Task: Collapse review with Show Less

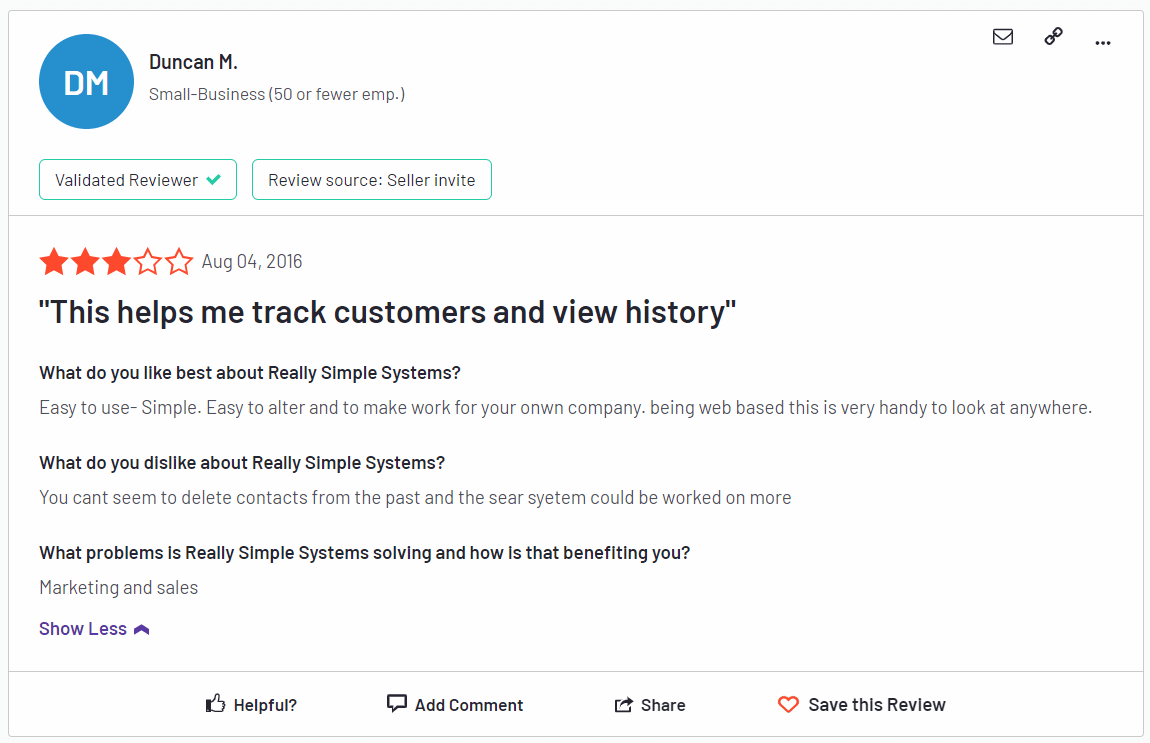Action: coord(83,629)
